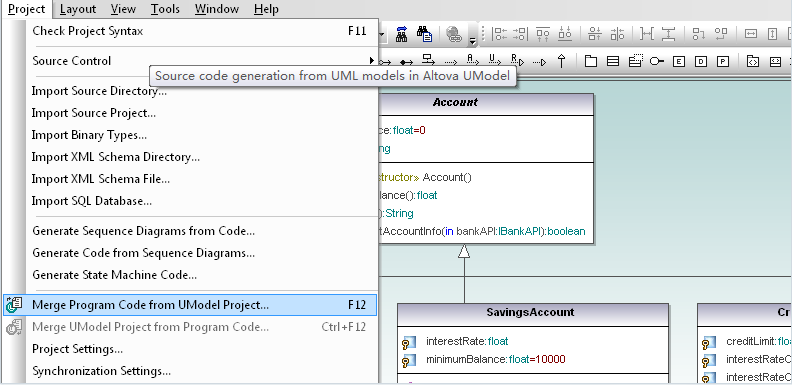Choose Generate State Machine Code entry
The height and width of the screenshot is (385, 792).
tap(115, 275)
